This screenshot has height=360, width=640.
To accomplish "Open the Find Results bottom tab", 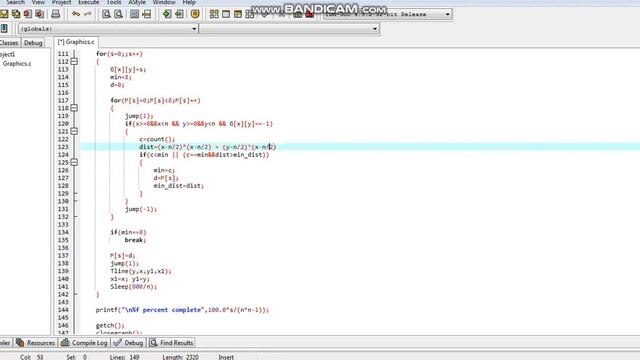I will (171, 343).
